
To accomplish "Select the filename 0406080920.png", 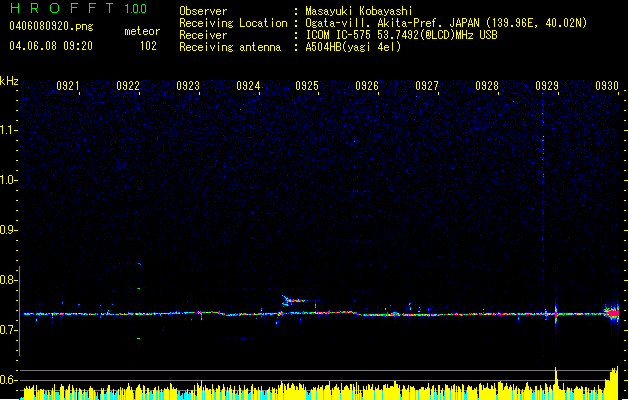I will pos(51,27).
